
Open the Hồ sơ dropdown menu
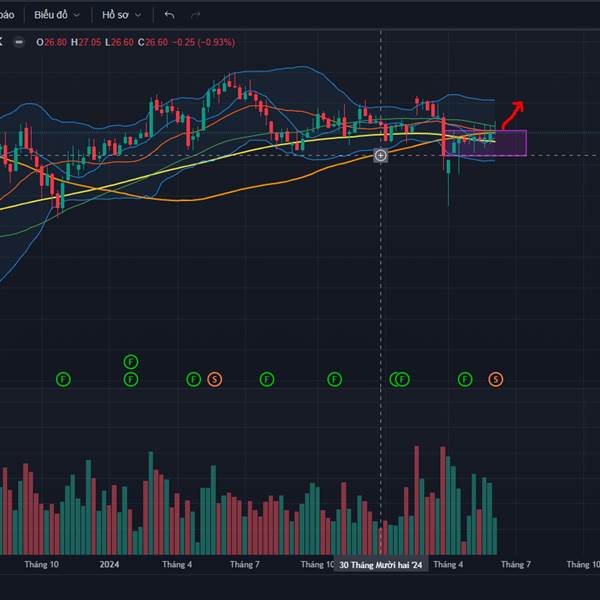[x=121, y=15]
